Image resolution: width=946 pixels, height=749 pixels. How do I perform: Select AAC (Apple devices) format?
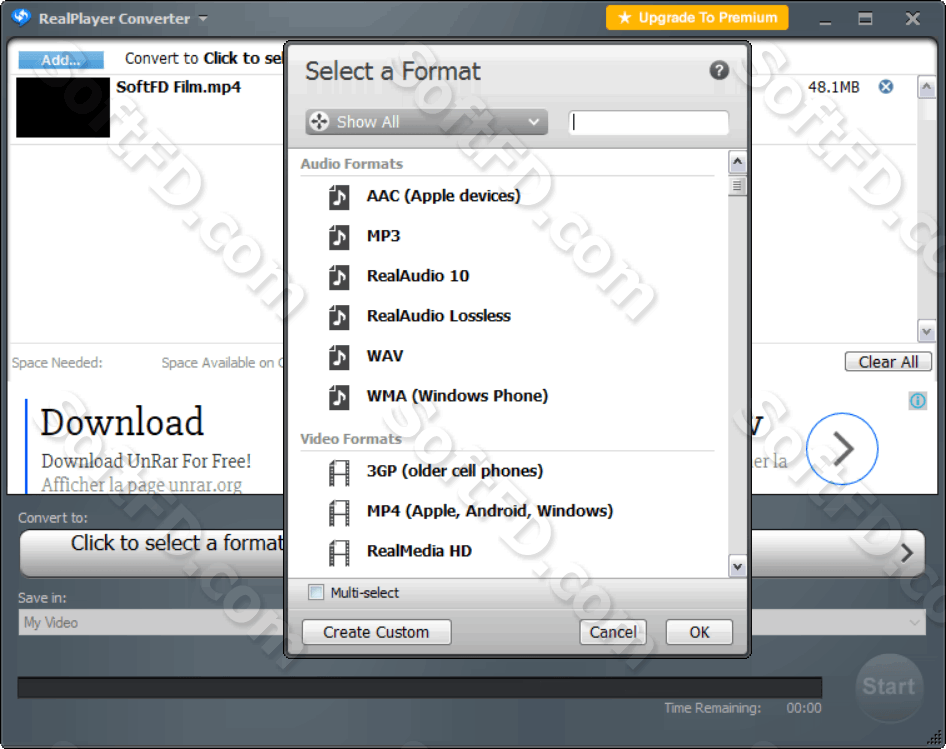tap(443, 196)
